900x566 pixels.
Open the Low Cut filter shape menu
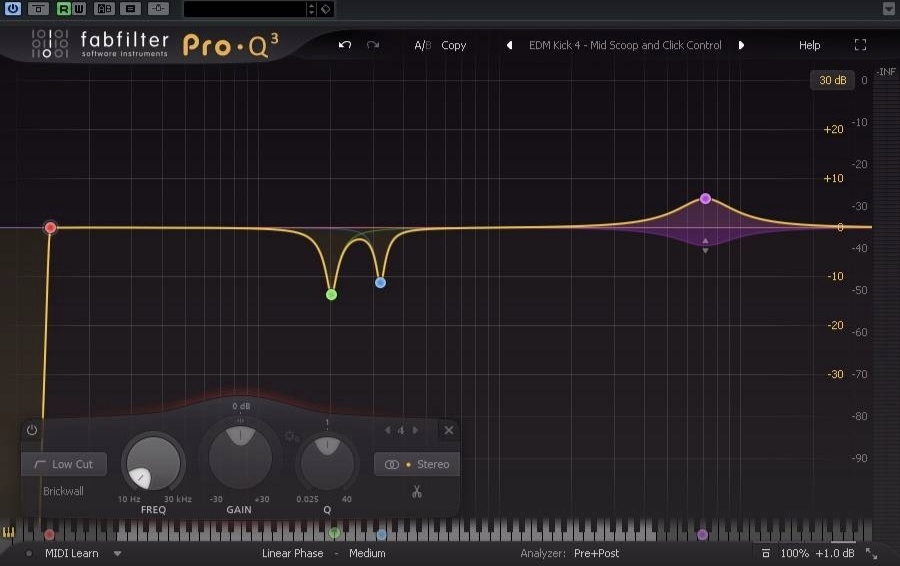pyautogui.click(x=64, y=464)
